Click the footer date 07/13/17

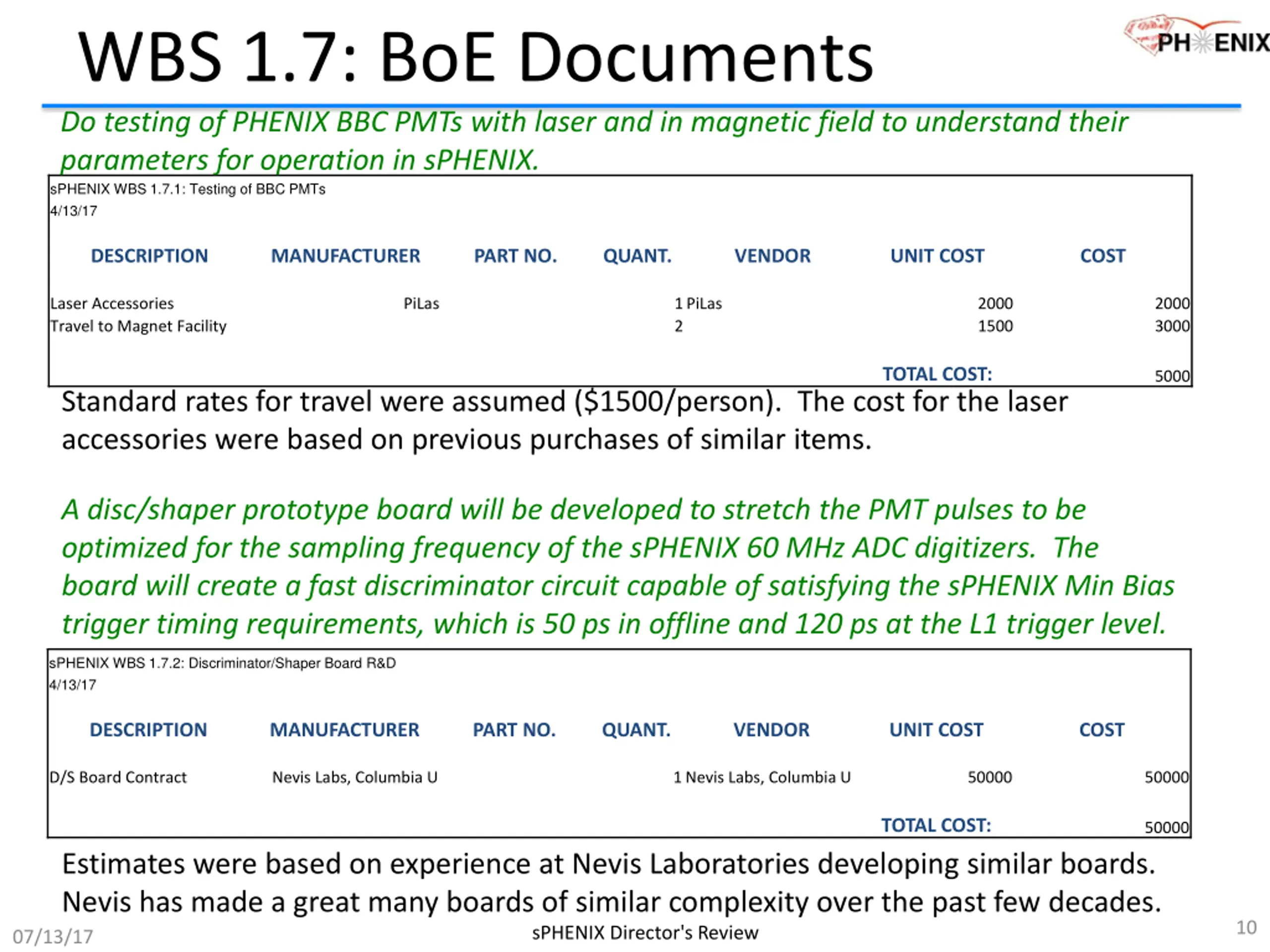[53, 937]
